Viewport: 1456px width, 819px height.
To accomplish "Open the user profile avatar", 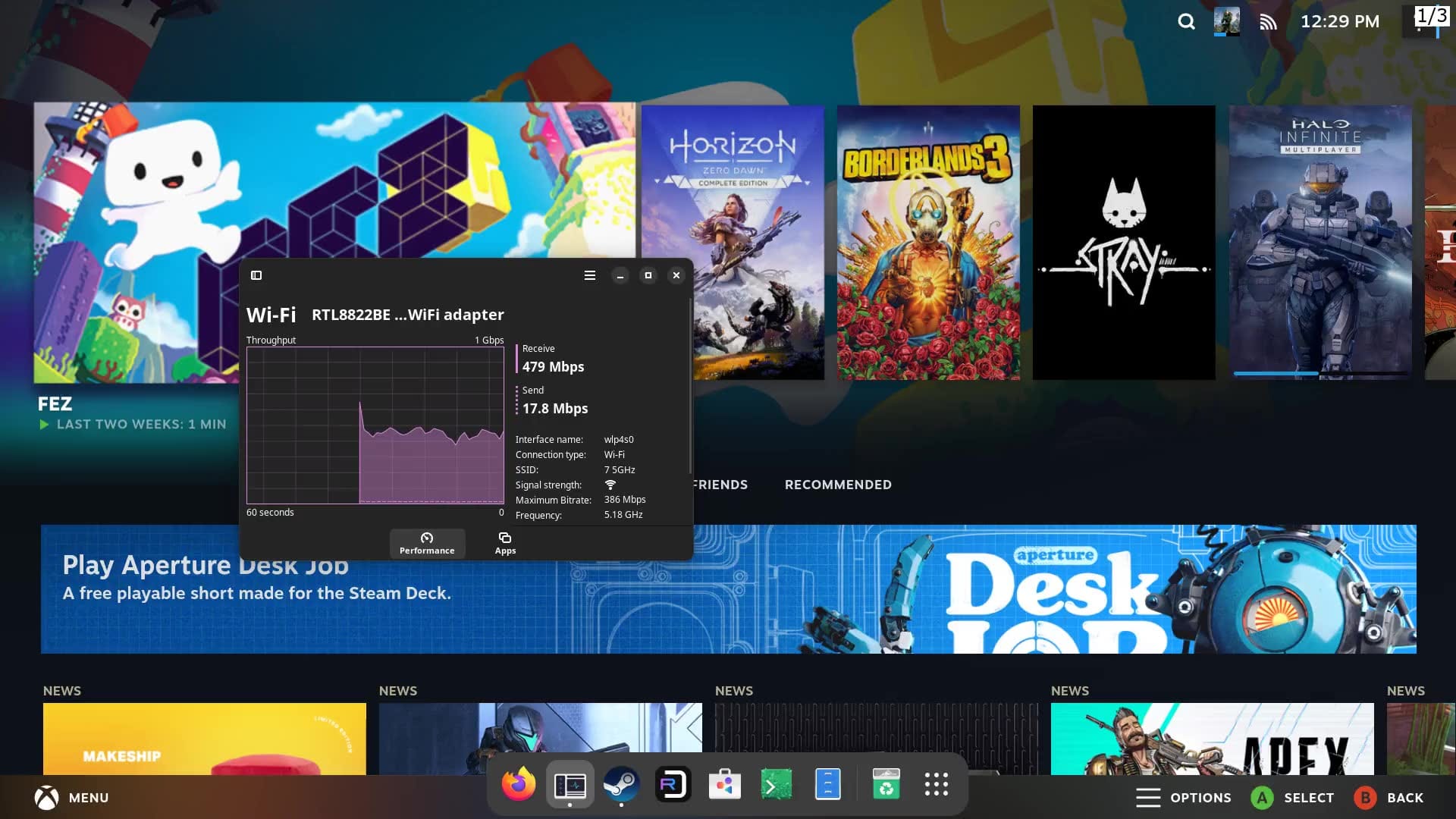I will point(1226,21).
